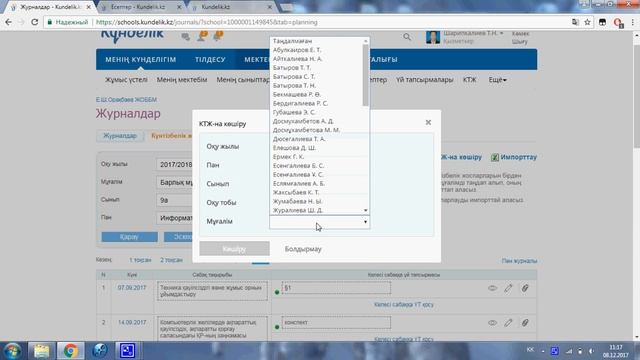Go back with the browser back arrow
This screenshot has width=640, height=360.
9,22
